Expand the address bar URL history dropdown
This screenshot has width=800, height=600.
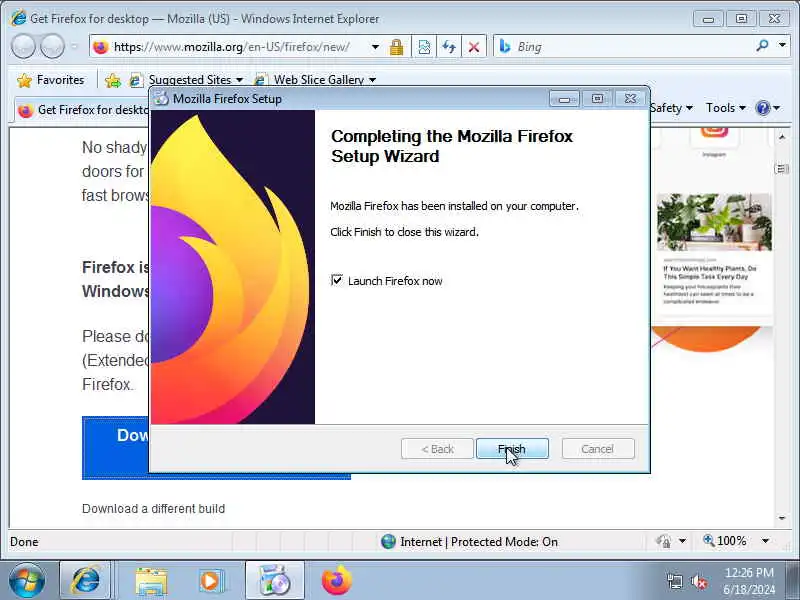[376, 47]
